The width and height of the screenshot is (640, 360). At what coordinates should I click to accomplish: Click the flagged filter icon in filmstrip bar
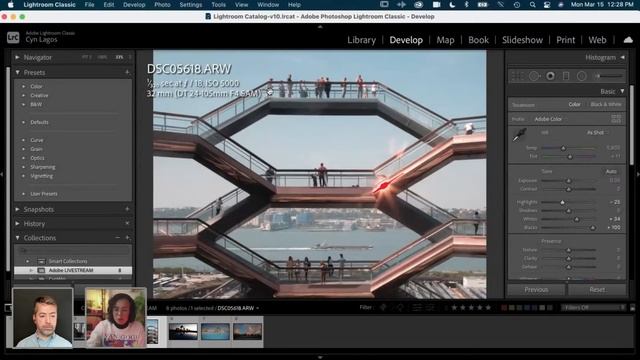pos(383,307)
